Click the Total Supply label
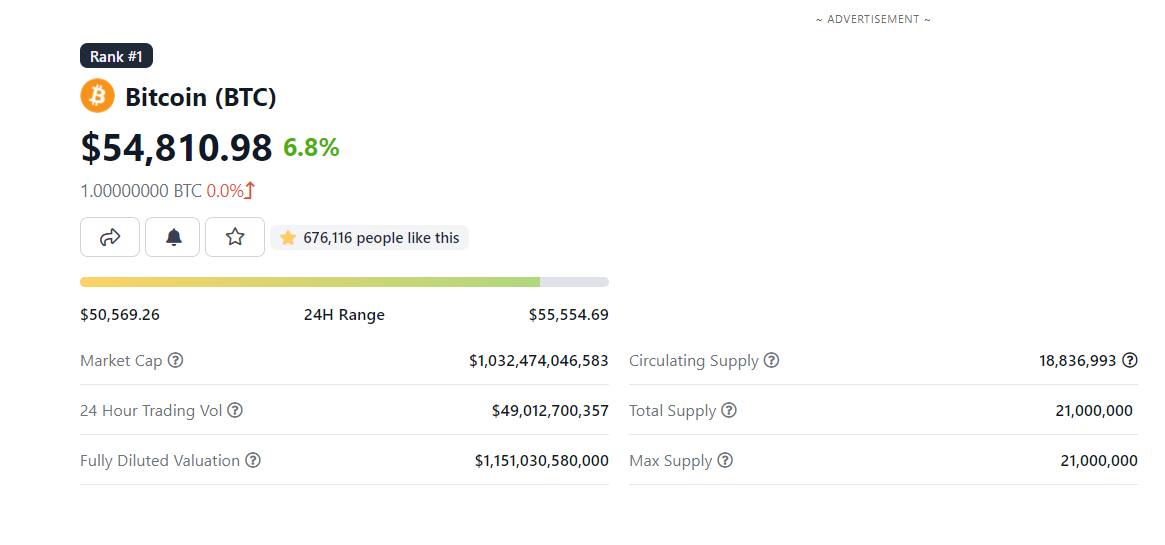This screenshot has width=1165, height=545. (672, 411)
